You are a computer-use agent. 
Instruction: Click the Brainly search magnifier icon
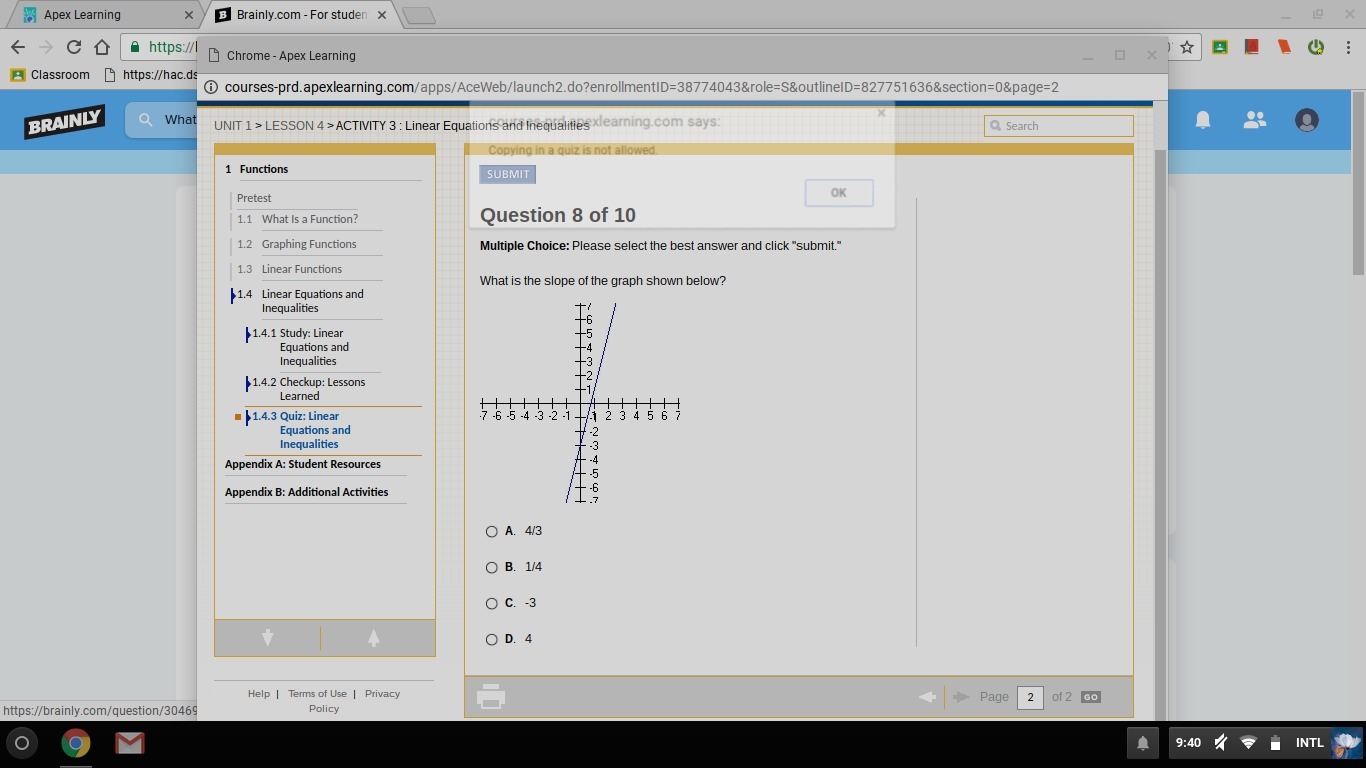pos(146,120)
